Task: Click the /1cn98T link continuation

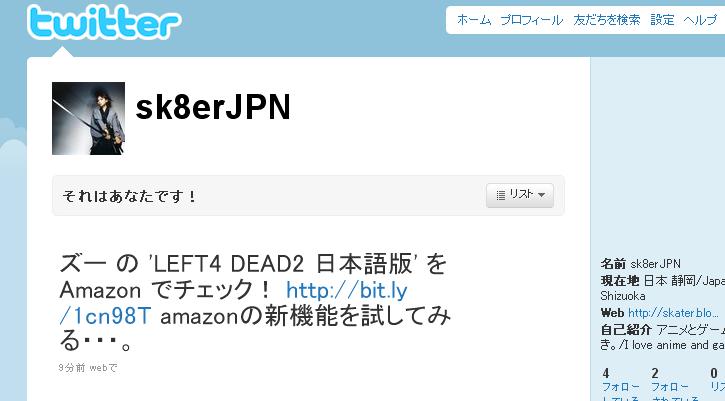Action: coord(105,316)
